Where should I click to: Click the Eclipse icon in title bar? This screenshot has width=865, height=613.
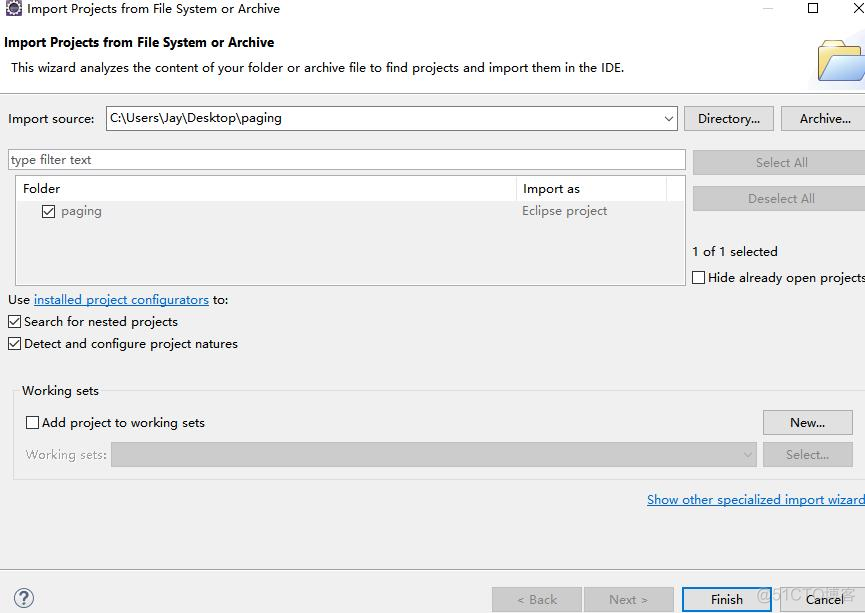tap(14, 9)
